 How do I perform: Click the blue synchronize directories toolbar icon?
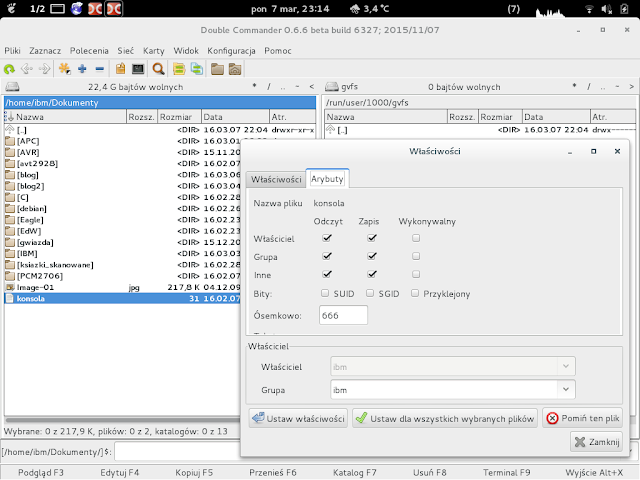[197, 69]
